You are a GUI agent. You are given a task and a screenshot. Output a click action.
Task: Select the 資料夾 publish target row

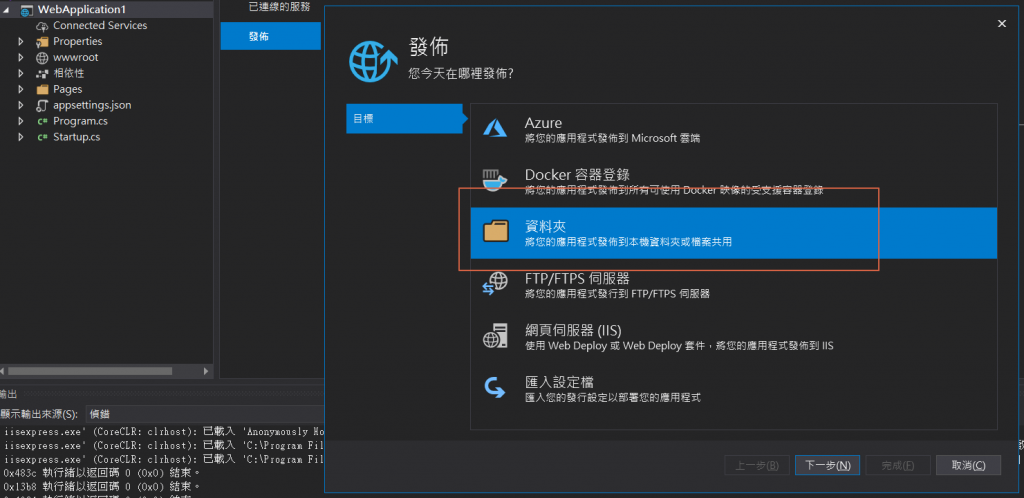pyautogui.click(x=733, y=233)
